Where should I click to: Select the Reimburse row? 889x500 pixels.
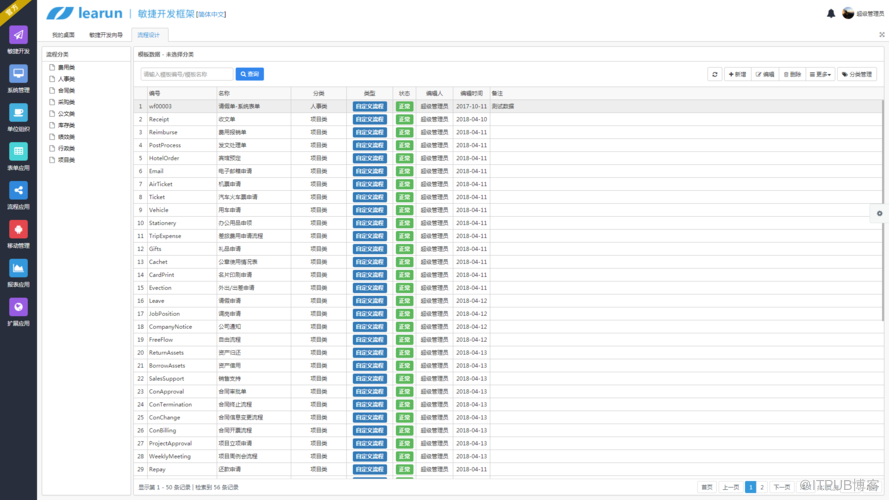508,132
